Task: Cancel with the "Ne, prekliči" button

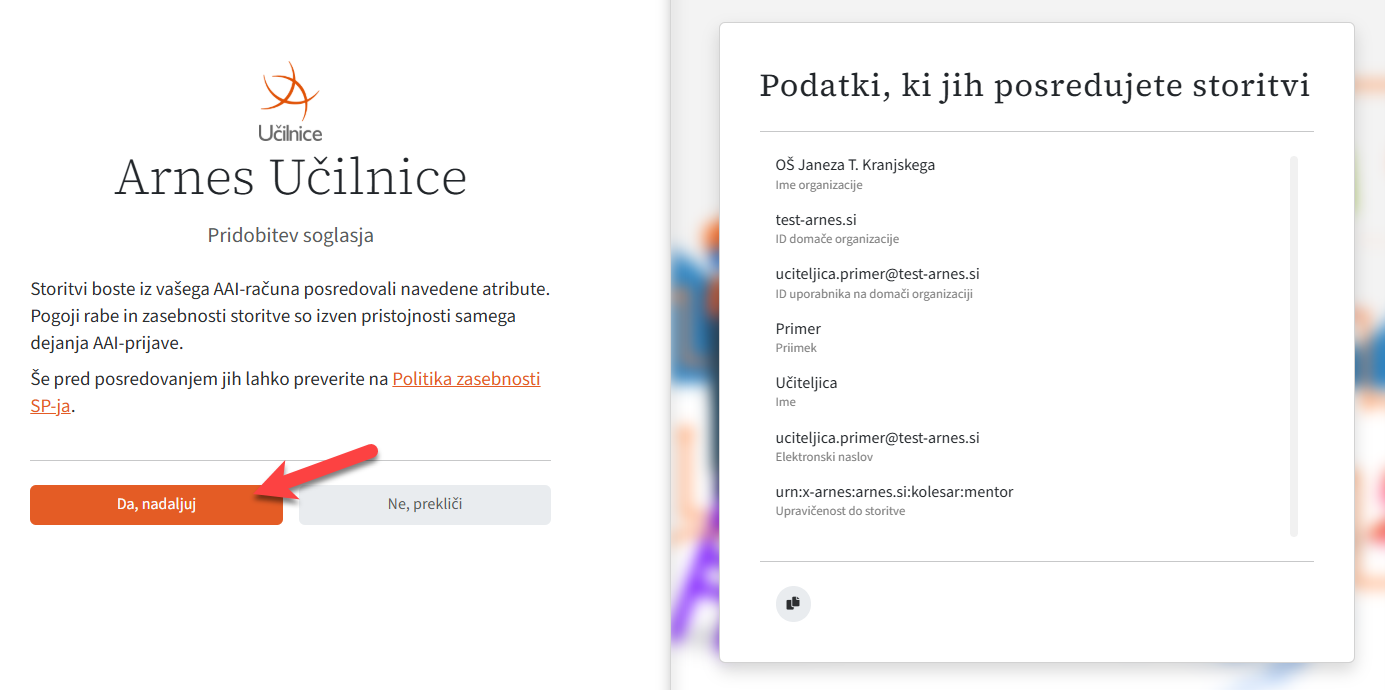Action: click(425, 505)
